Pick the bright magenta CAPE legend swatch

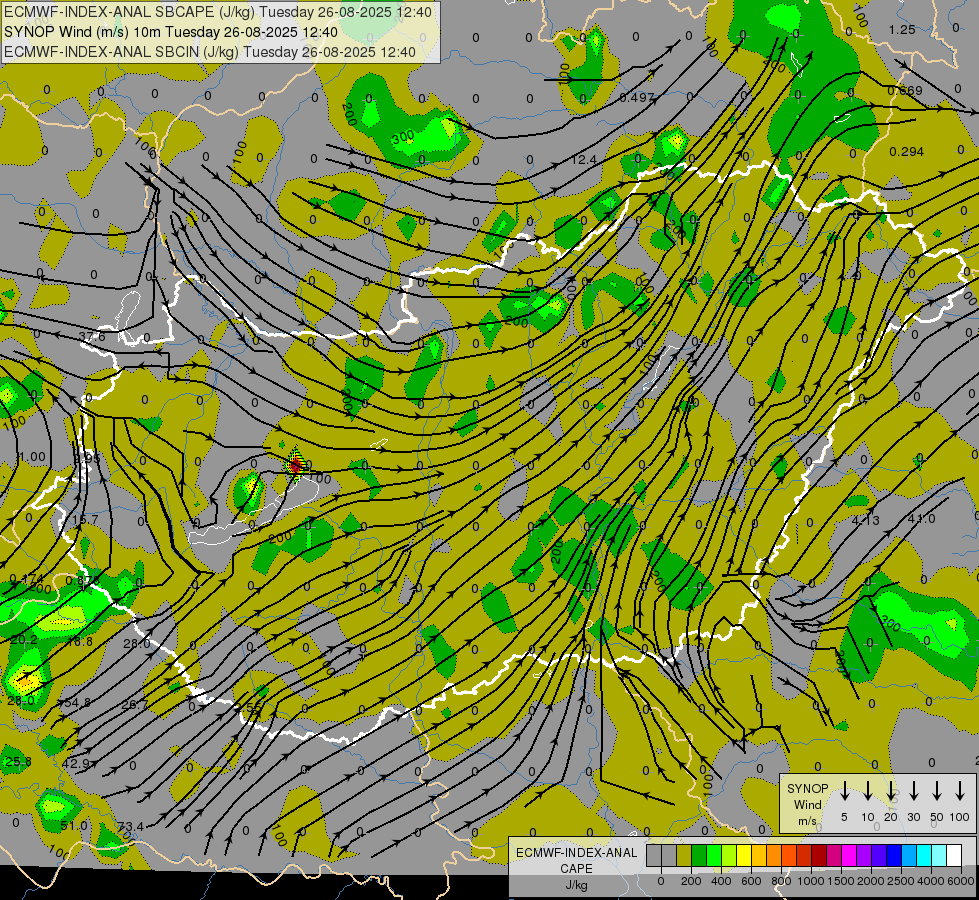(849, 856)
